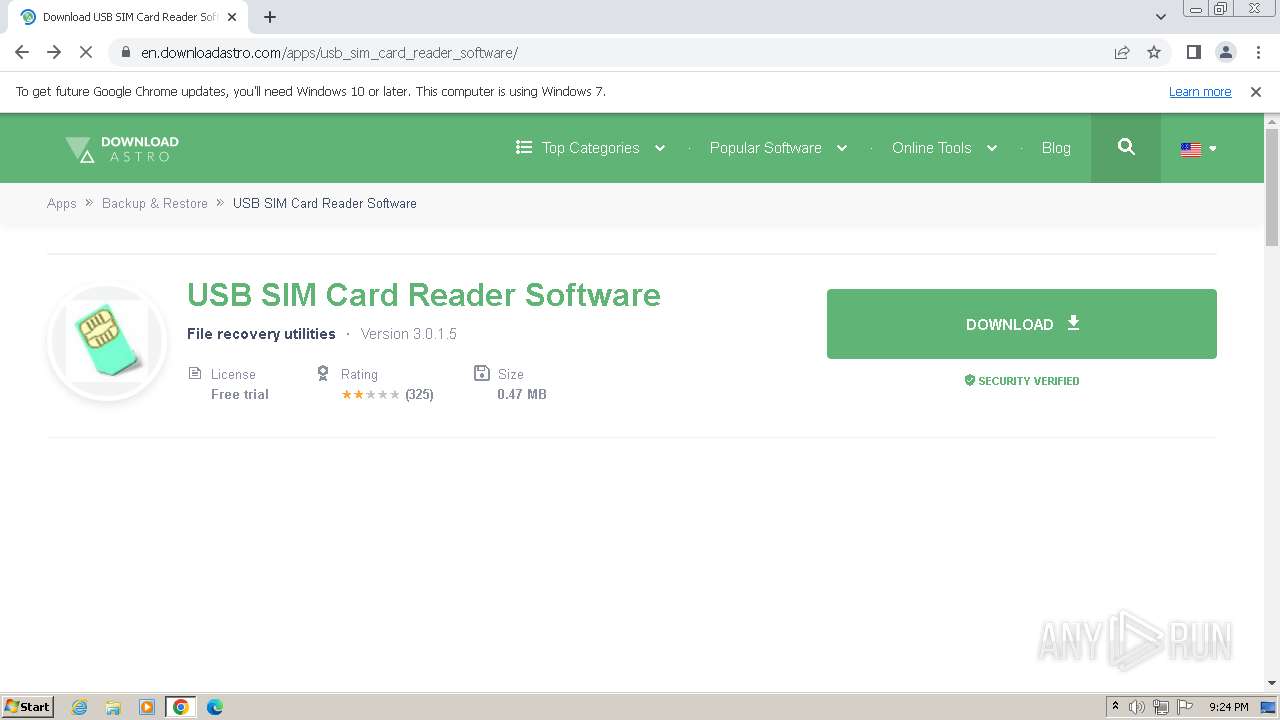Open the tab search chevron
The height and width of the screenshot is (720, 1280).
[x=1161, y=17]
